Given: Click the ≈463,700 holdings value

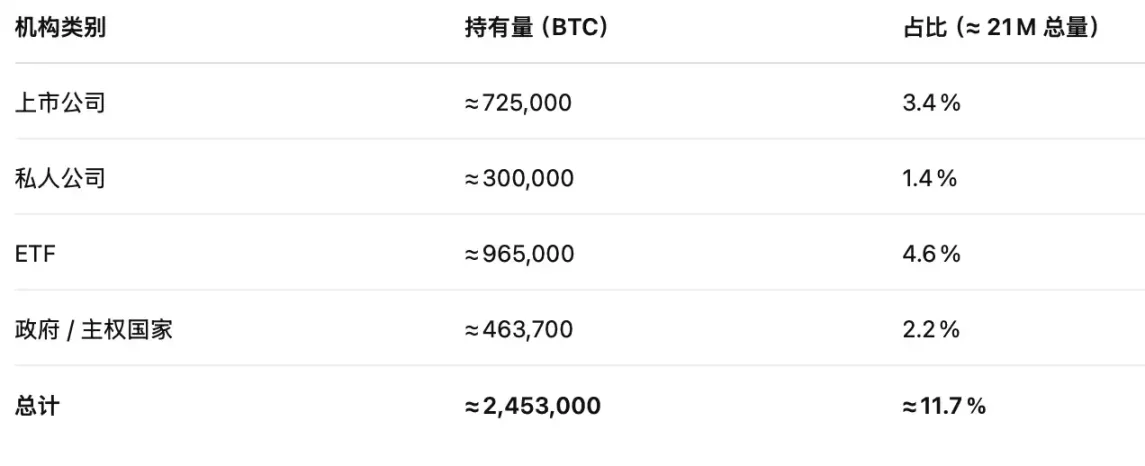Looking at the screenshot, I should [x=519, y=330].
